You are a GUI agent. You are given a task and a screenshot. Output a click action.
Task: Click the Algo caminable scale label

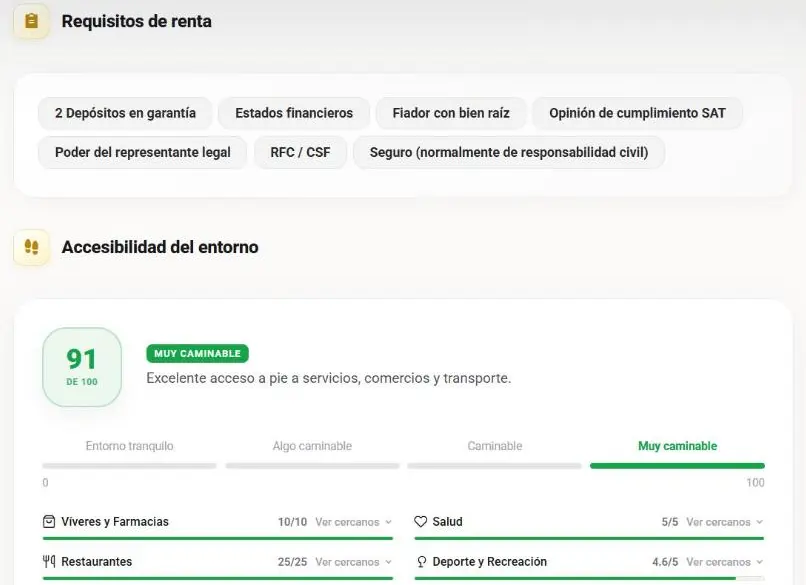(312, 446)
